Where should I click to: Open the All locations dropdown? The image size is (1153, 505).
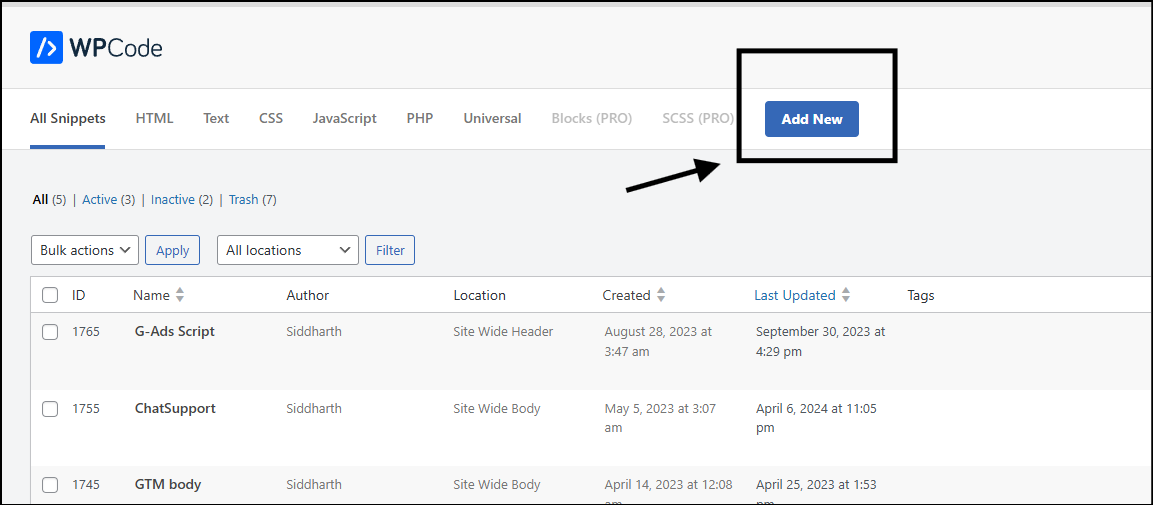tap(288, 250)
